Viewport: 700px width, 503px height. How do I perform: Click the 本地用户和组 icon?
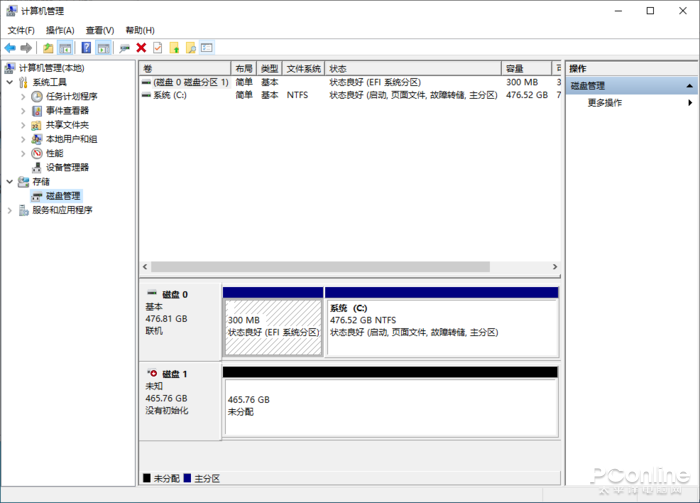[37, 139]
